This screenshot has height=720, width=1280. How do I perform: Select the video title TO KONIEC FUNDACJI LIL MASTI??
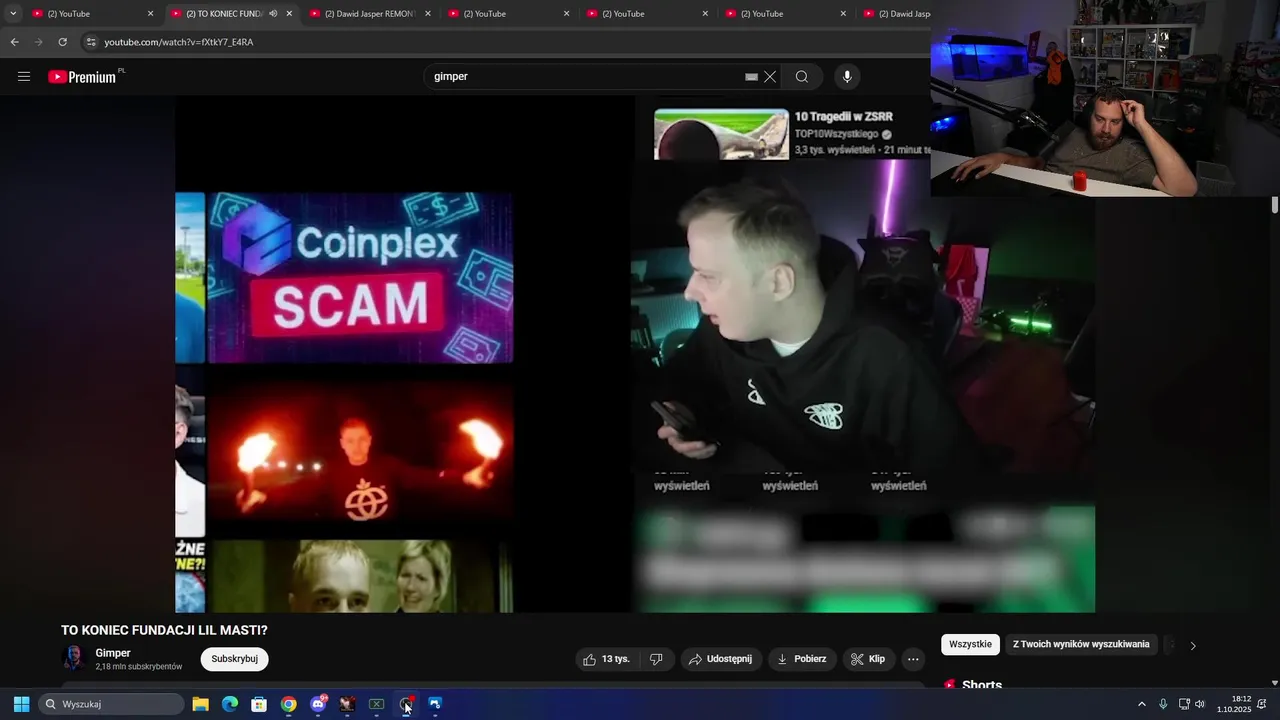click(164, 630)
